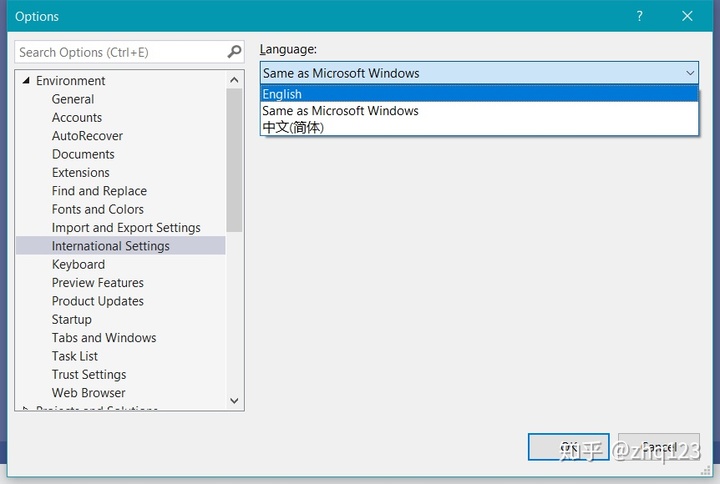Select Startup in the tree
720x484 pixels.
click(x=72, y=320)
